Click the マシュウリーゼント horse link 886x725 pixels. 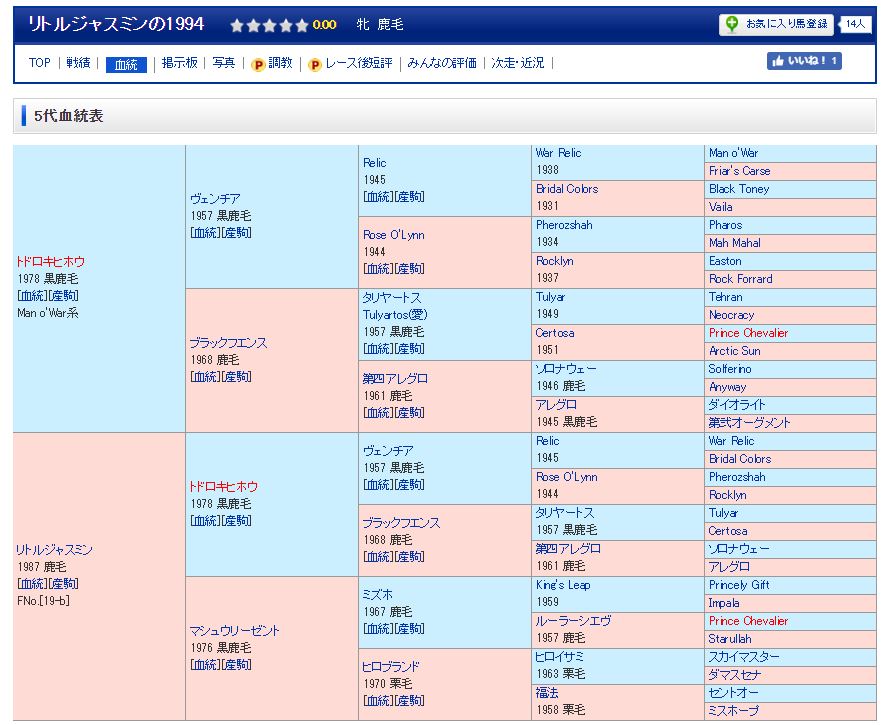tap(235, 631)
